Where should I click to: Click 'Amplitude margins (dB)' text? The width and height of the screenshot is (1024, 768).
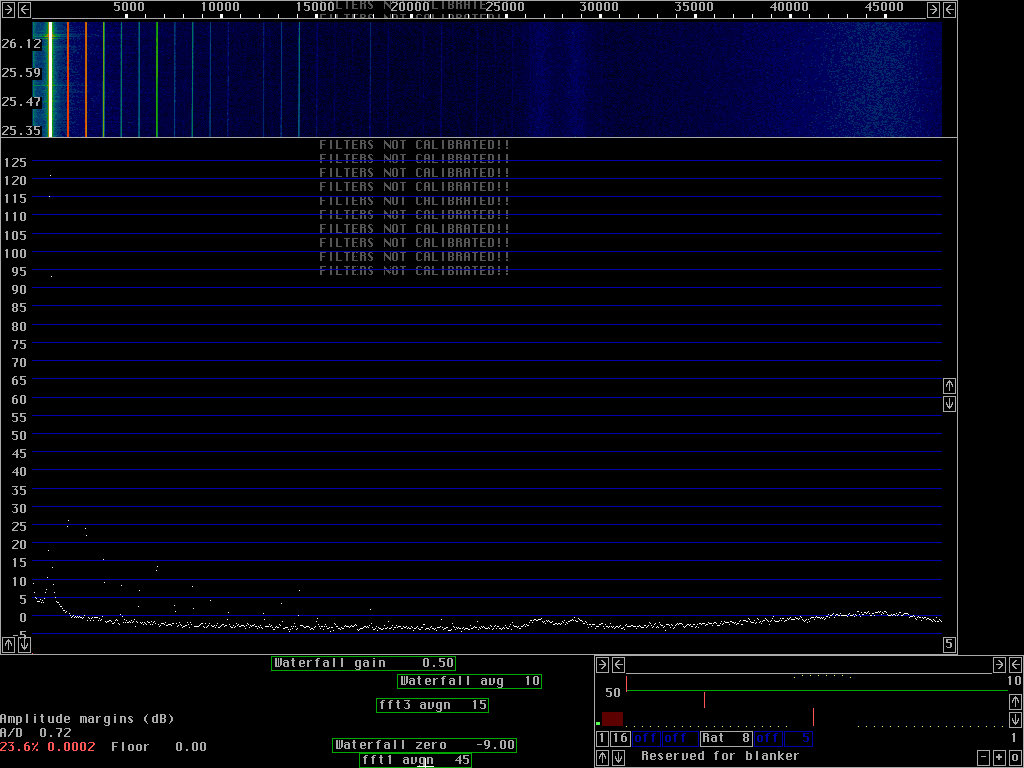point(88,719)
